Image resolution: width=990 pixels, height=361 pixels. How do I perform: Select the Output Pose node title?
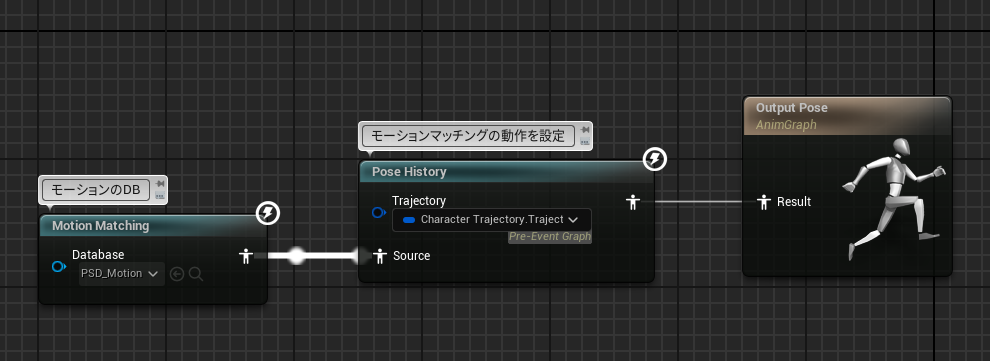pos(792,108)
